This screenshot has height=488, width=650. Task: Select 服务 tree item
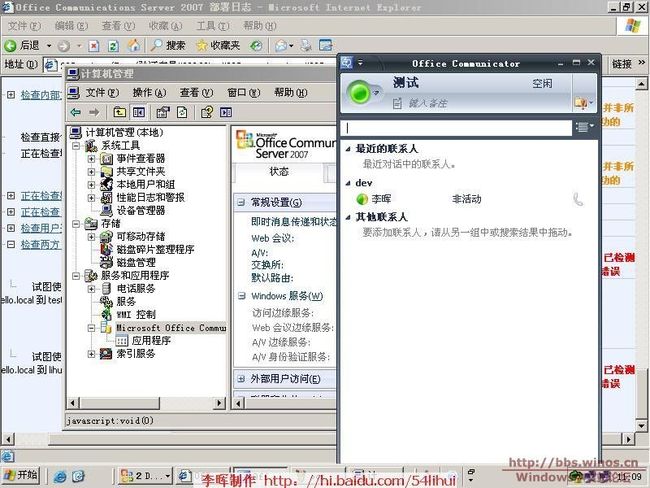click(126, 301)
